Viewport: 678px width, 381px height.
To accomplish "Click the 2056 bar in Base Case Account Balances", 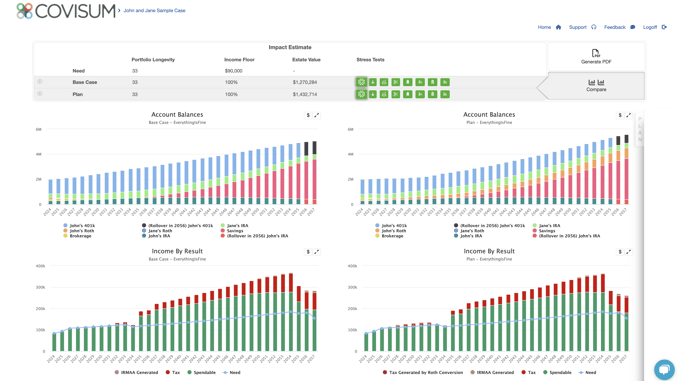I will (x=307, y=173).
